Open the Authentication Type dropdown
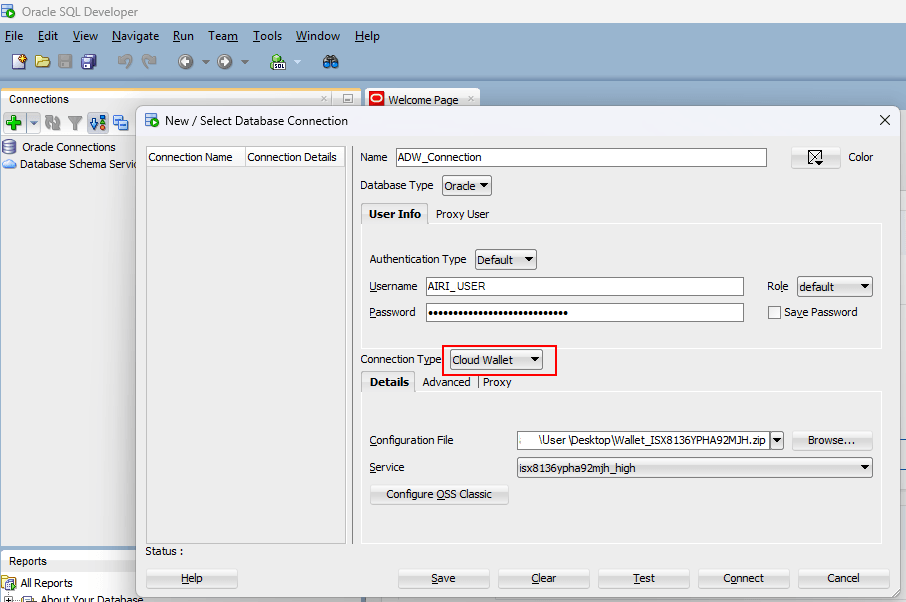 (x=506, y=259)
